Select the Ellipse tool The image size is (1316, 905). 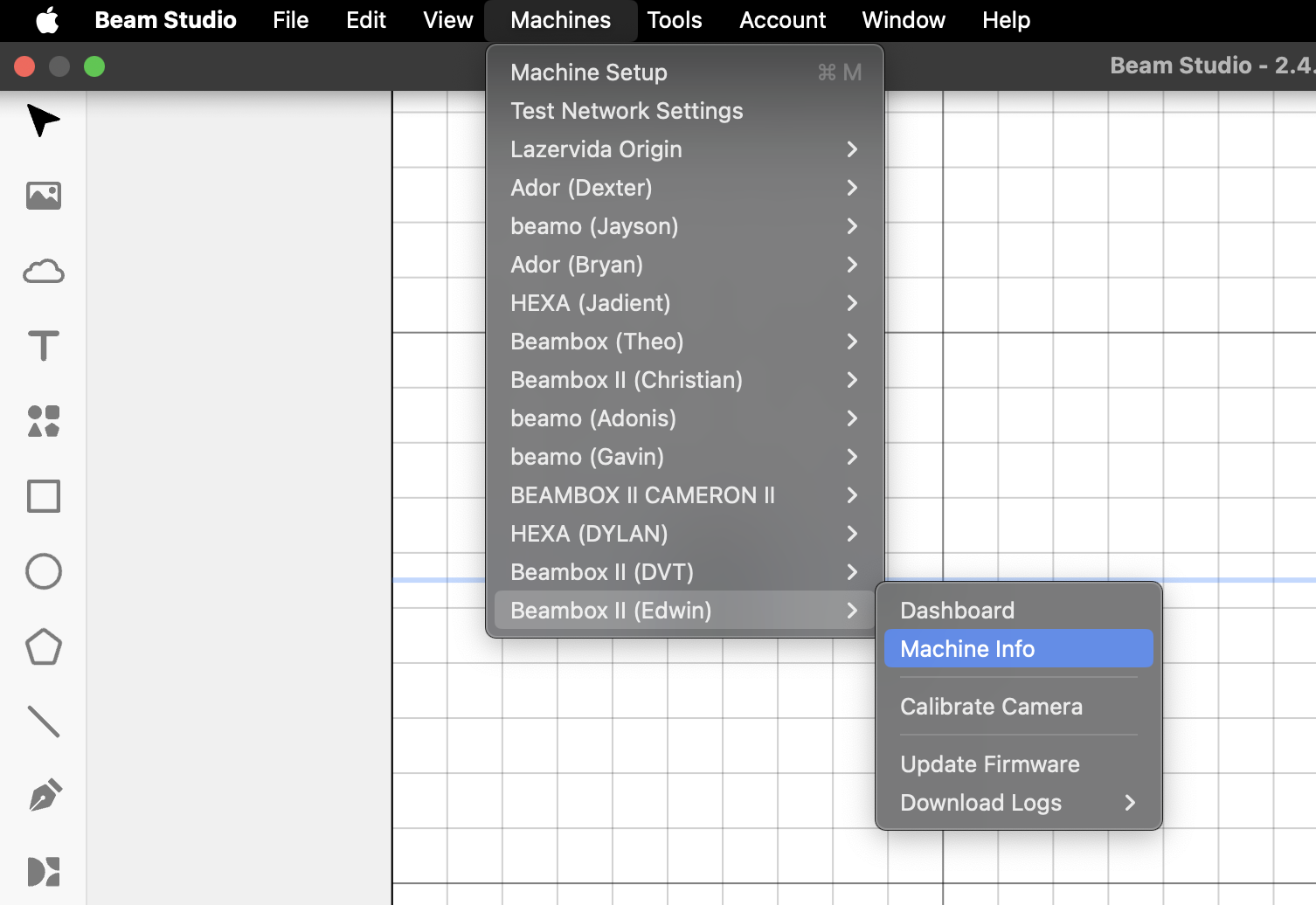click(x=43, y=571)
